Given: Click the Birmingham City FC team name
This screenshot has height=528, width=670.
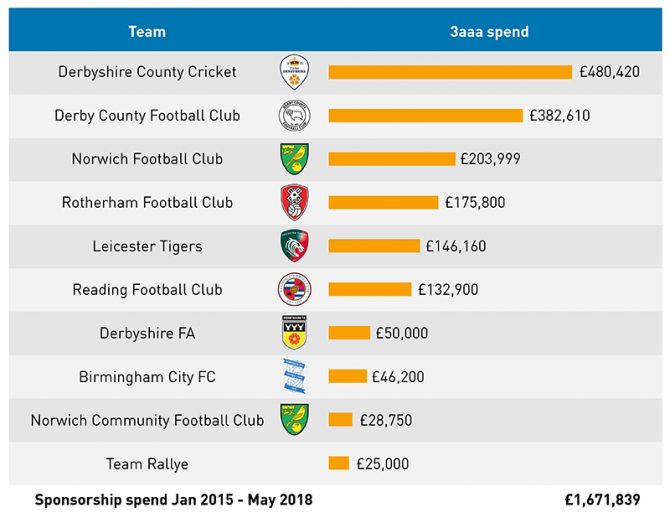Looking at the screenshot, I should pyautogui.click(x=147, y=377).
